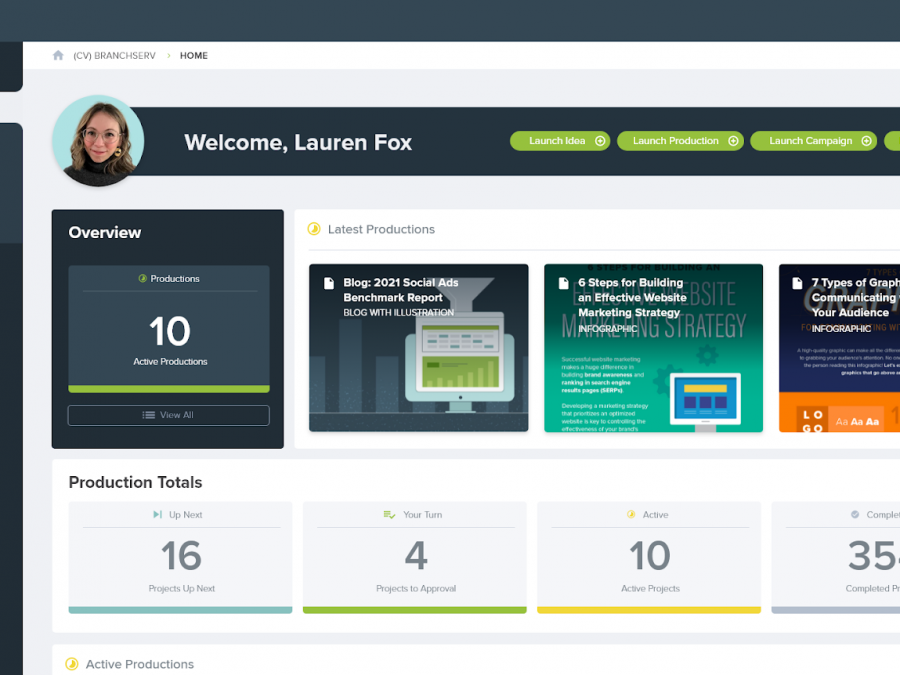This screenshot has width=900, height=675.
Task: Click Lauren Fox's profile avatar
Action: tap(98, 141)
